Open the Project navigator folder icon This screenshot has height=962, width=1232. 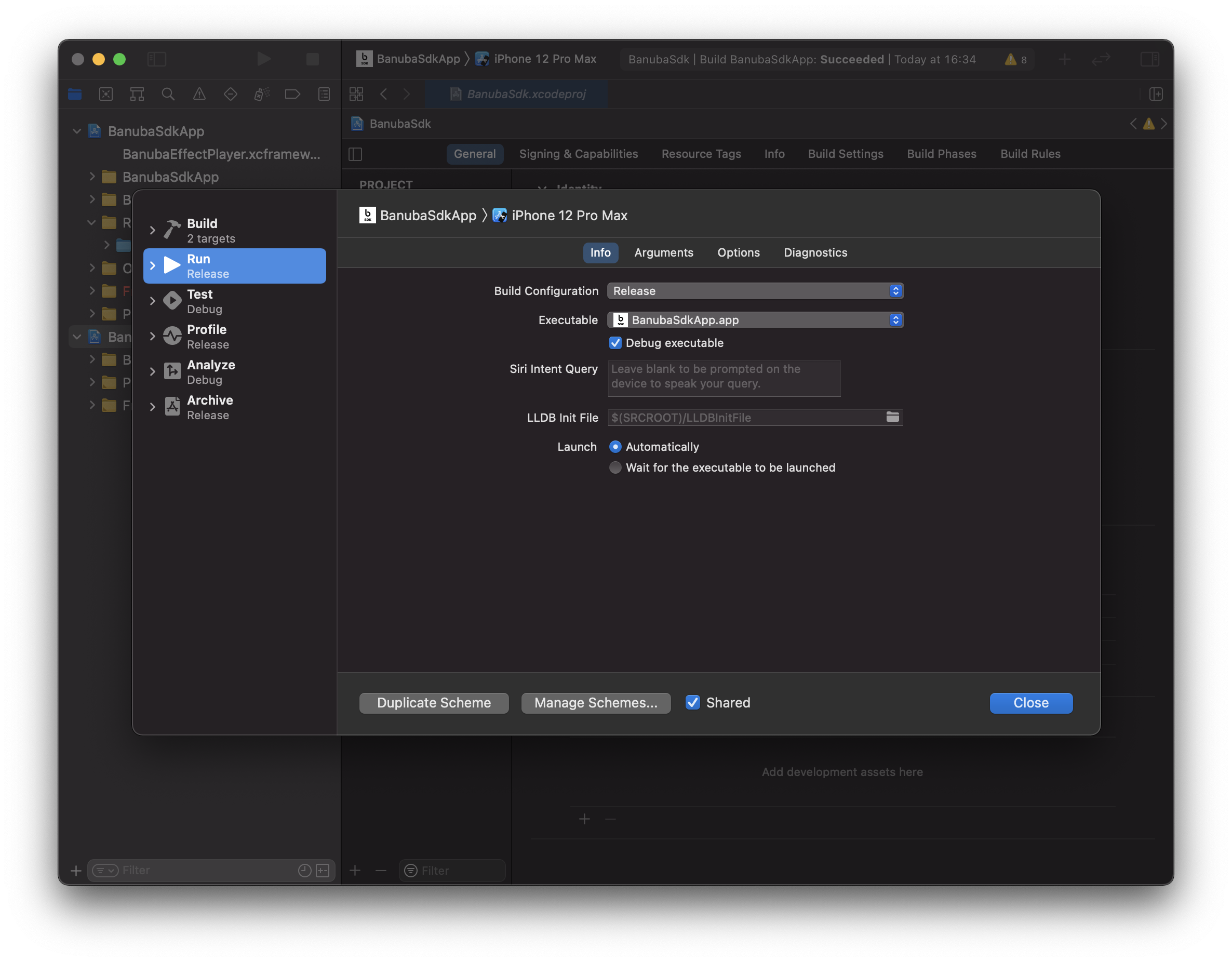point(75,94)
